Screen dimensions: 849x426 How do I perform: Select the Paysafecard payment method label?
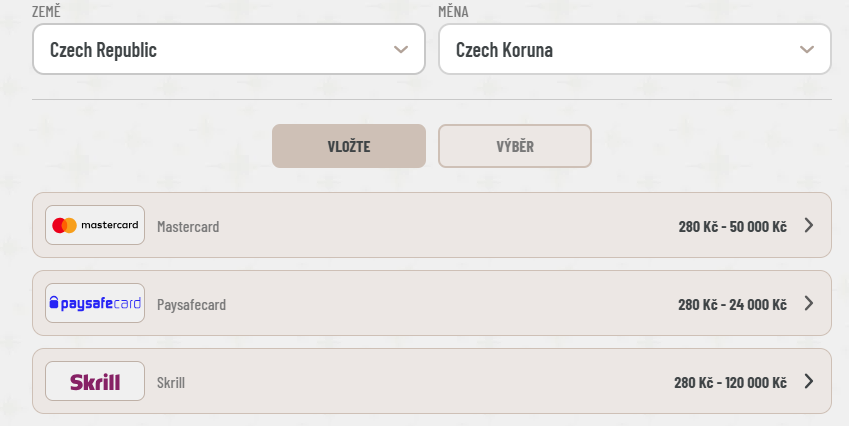(x=191, y=304)
